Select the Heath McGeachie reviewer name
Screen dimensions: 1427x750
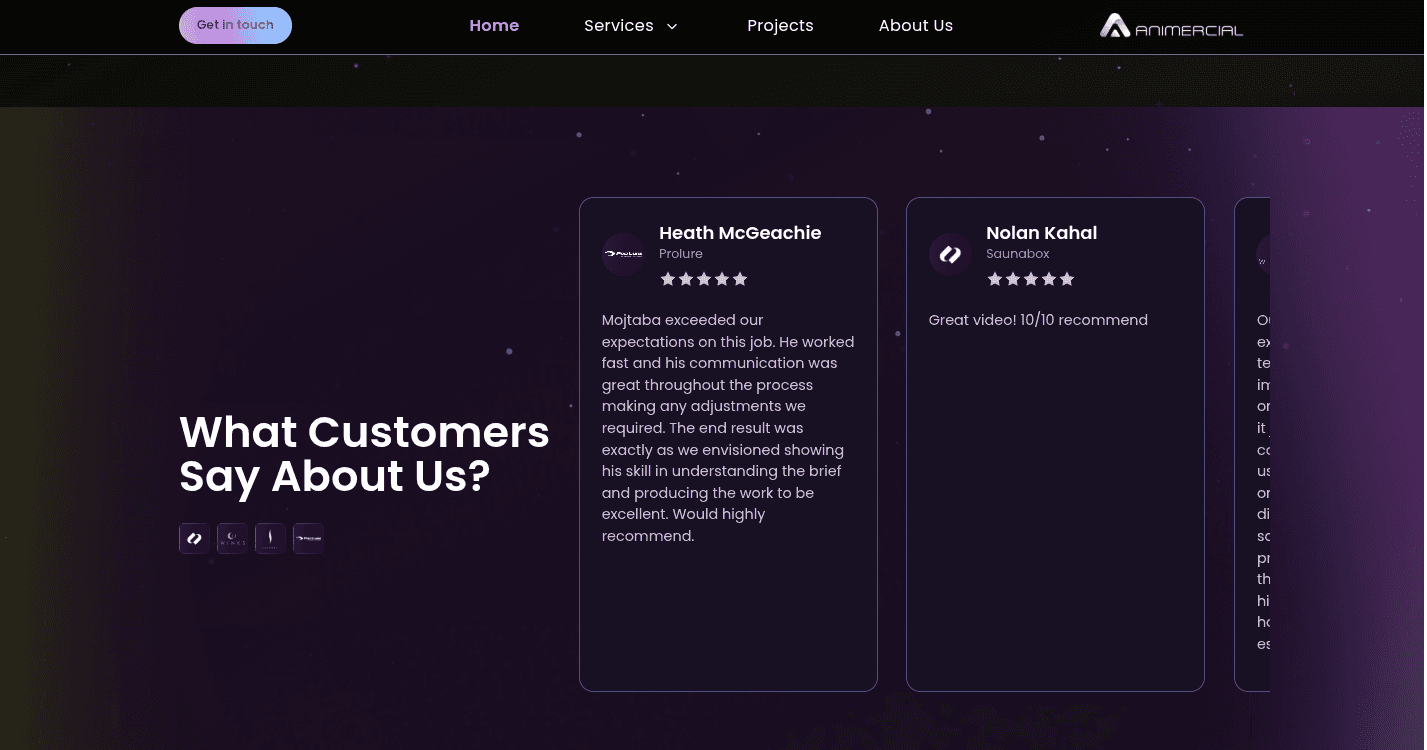pyautogui.click(x=740, y=233)
